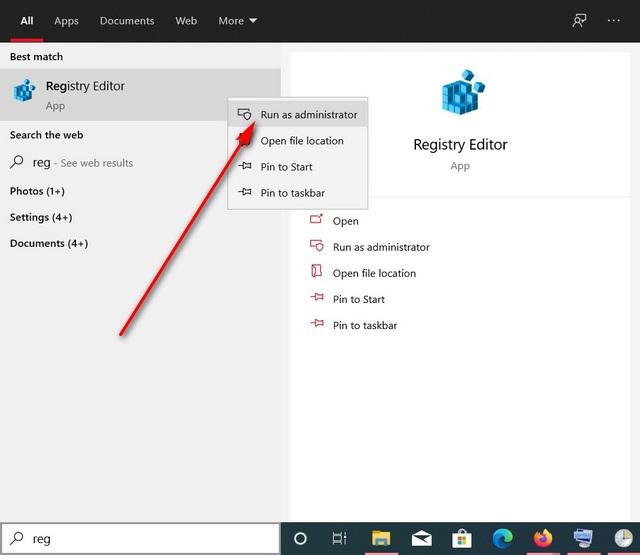Launch Firefox from taskbar
The image size is (640, 555).
tap(543, 538)
